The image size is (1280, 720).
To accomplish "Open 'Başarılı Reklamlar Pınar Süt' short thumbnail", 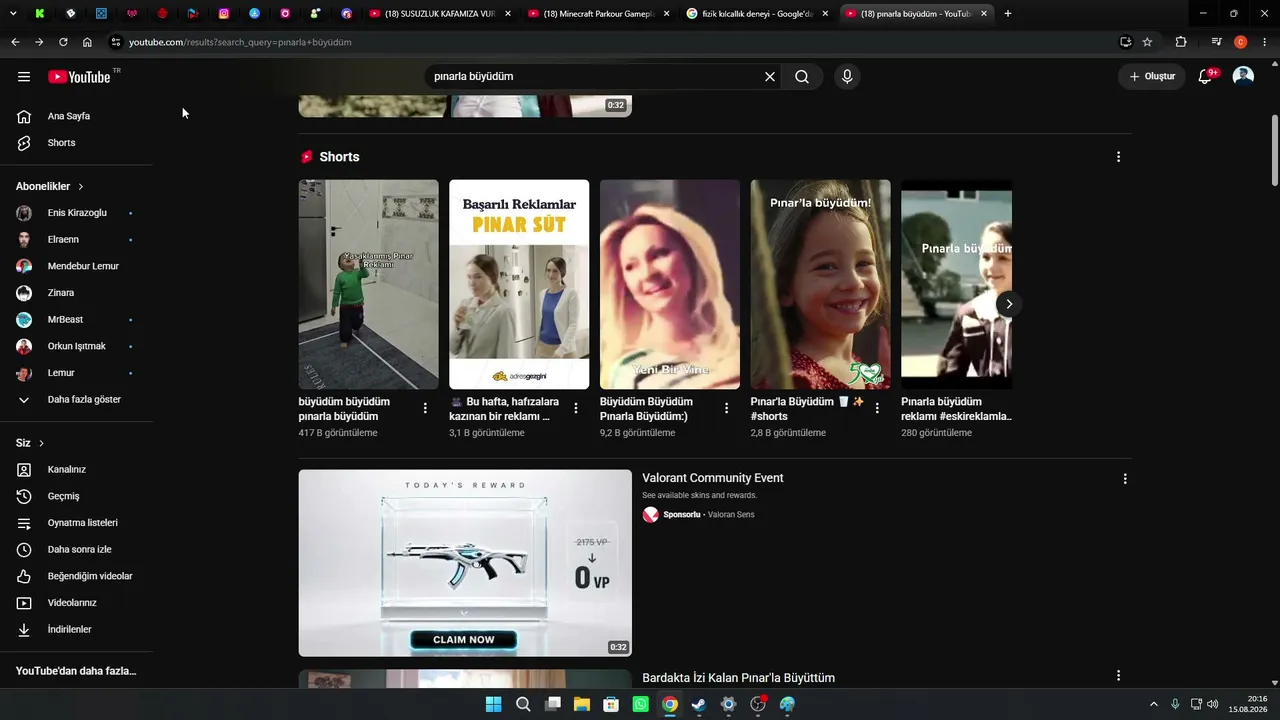I will tap(519, 284).
